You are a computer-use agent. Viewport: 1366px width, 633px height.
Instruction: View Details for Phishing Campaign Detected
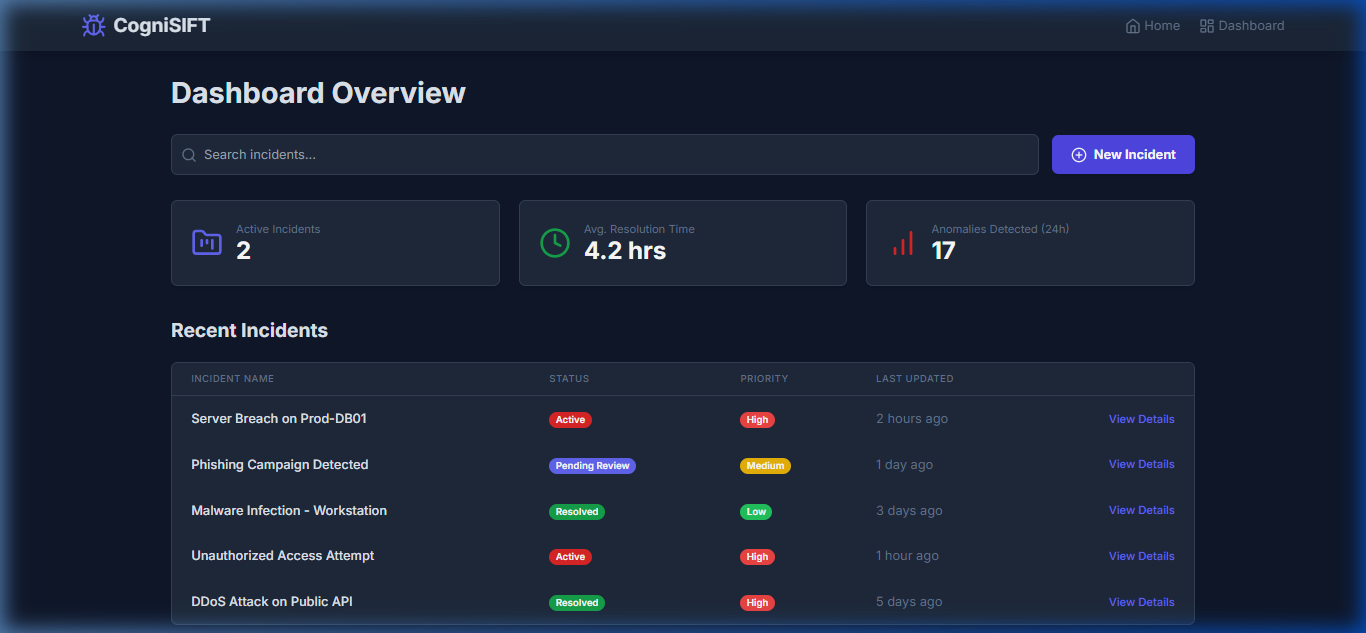1142,464
